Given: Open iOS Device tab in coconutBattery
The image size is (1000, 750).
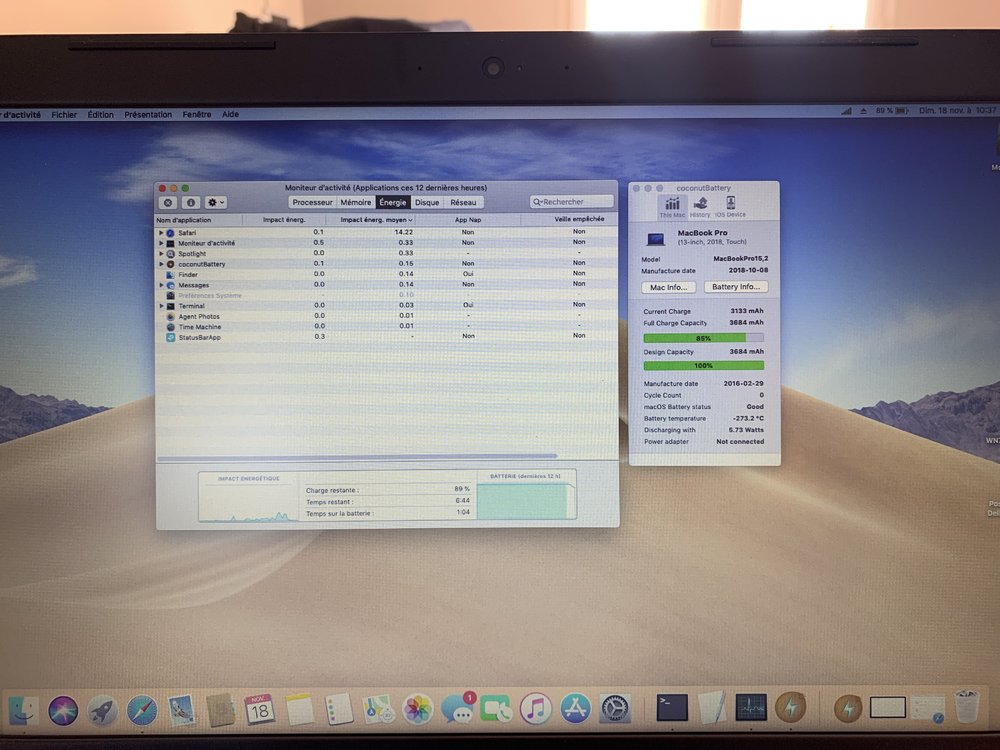Looking at the screenshot, I should pyautogui.click(x=730, y=207).
